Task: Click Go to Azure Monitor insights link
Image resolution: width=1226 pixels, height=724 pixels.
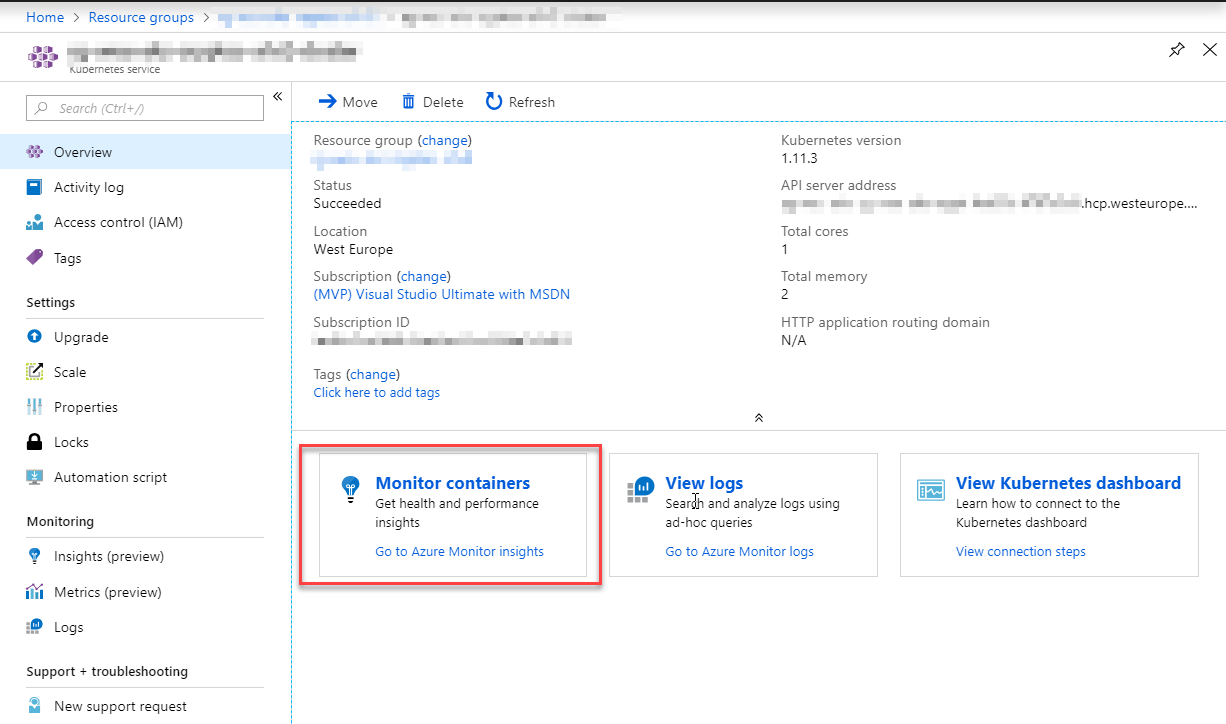Action: tap(459, 551)
